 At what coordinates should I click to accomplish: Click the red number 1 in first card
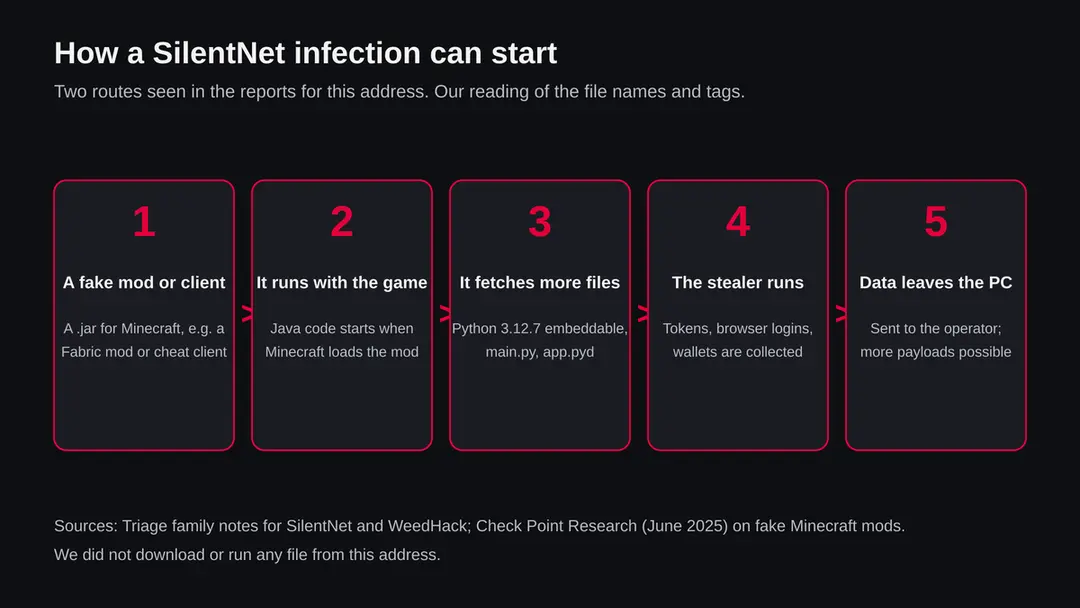[144, 222]
